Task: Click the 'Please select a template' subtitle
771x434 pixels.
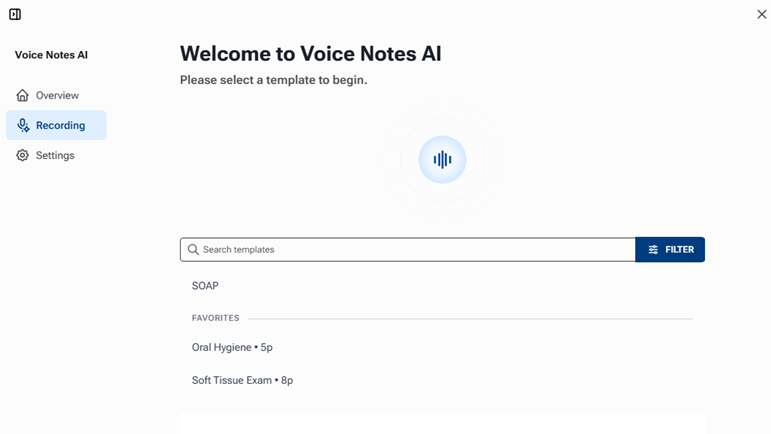Action: coord(273,80)
